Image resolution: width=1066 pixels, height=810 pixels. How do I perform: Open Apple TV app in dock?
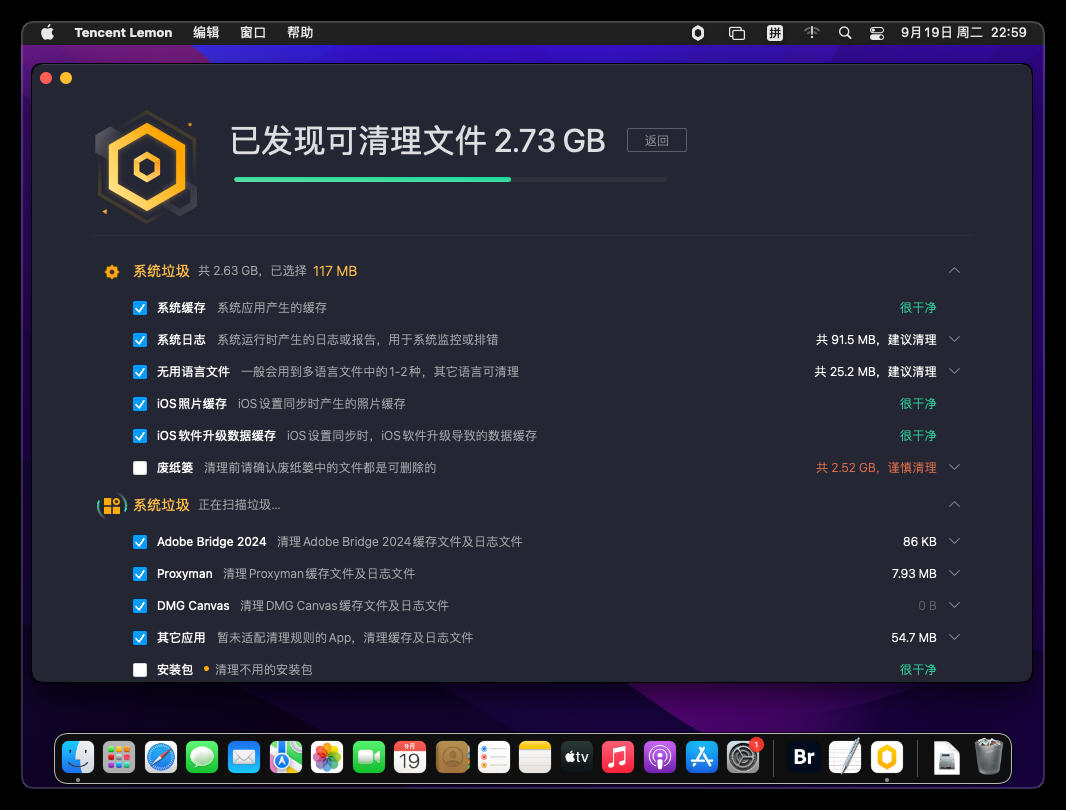pos(577,757)
